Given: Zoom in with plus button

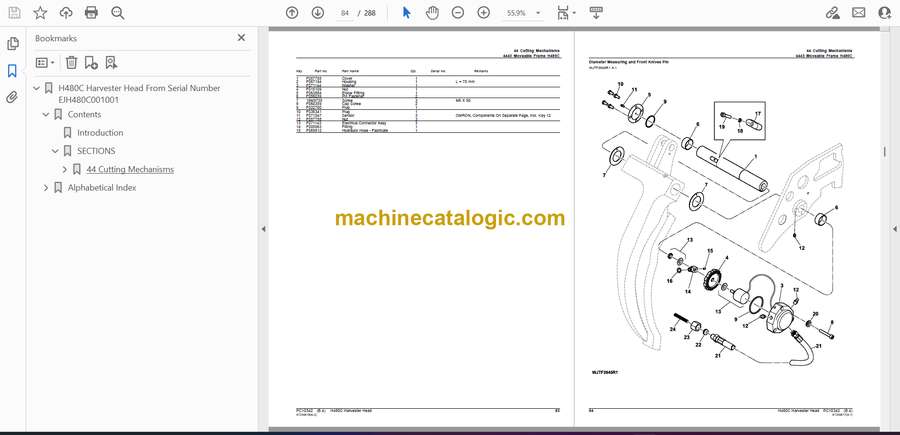Looking at the screenshot, I should pos(484,13).
